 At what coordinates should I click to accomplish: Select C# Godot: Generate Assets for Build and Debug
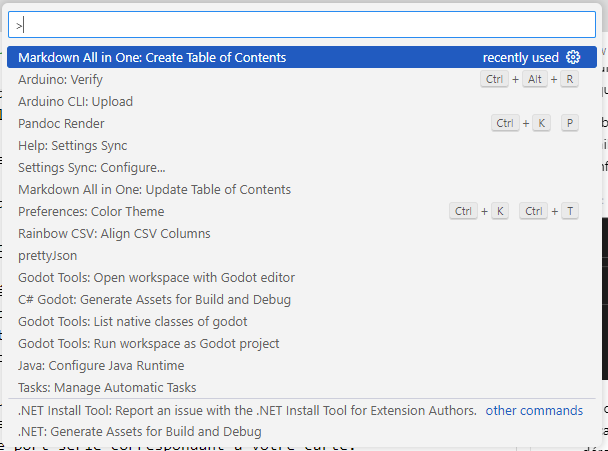154,300
